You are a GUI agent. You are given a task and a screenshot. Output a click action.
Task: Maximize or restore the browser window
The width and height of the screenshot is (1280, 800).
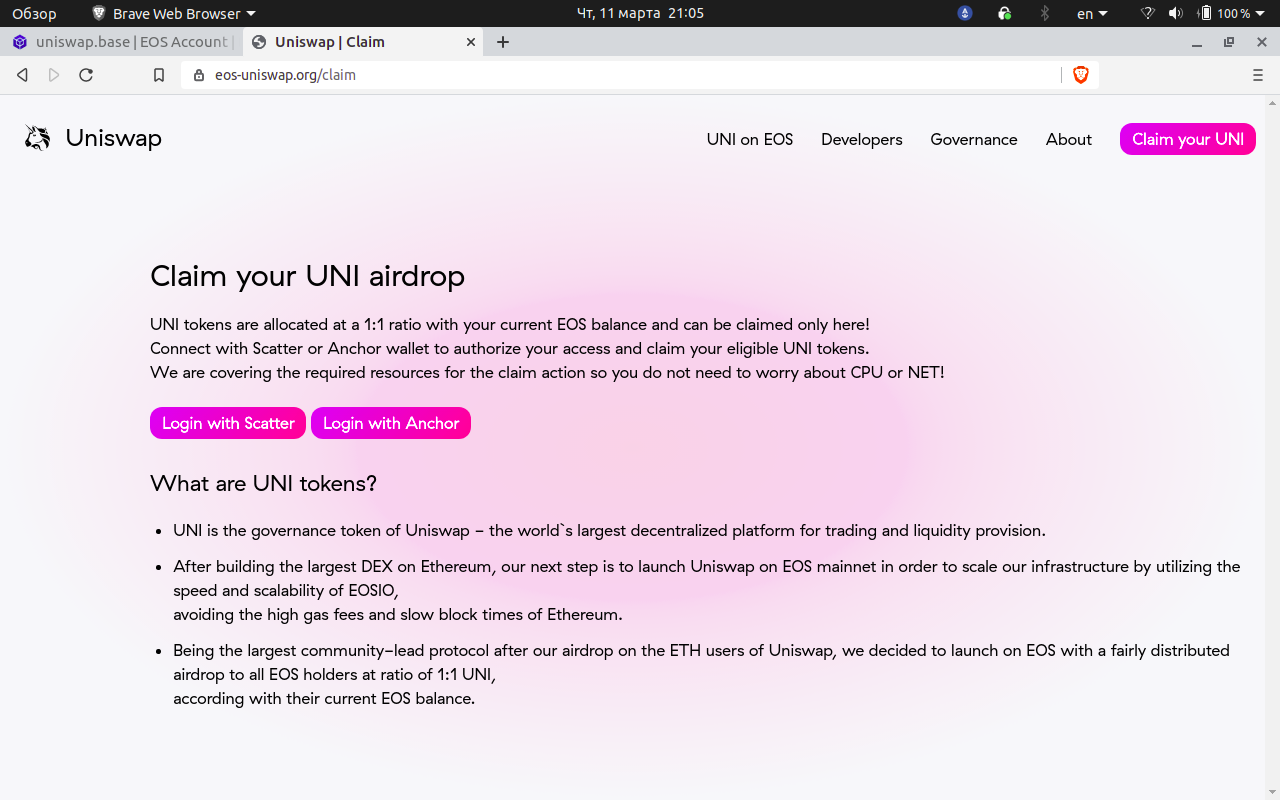(1229, 42)
